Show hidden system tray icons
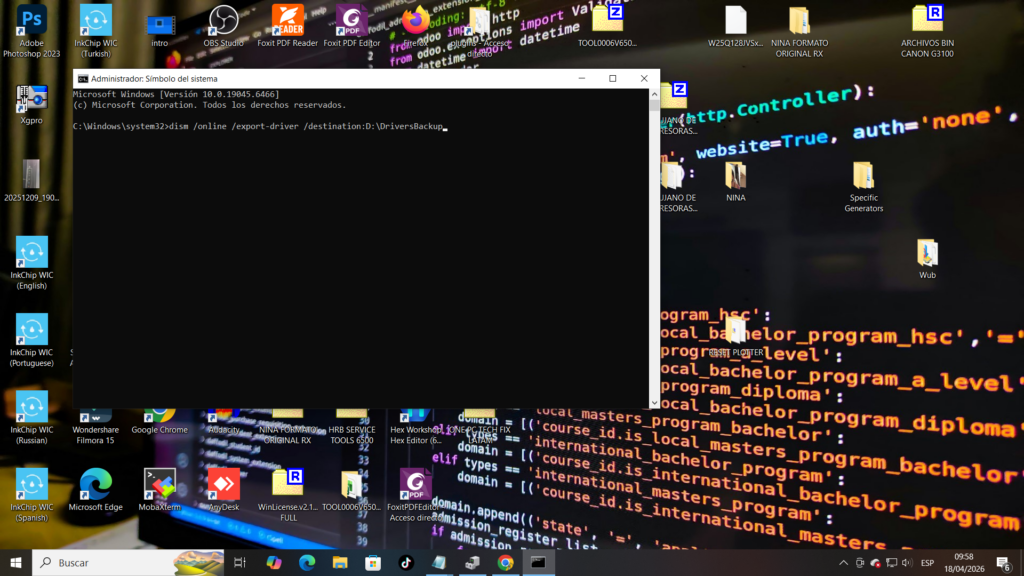The image size is (1024, 576). pos(843,563)
